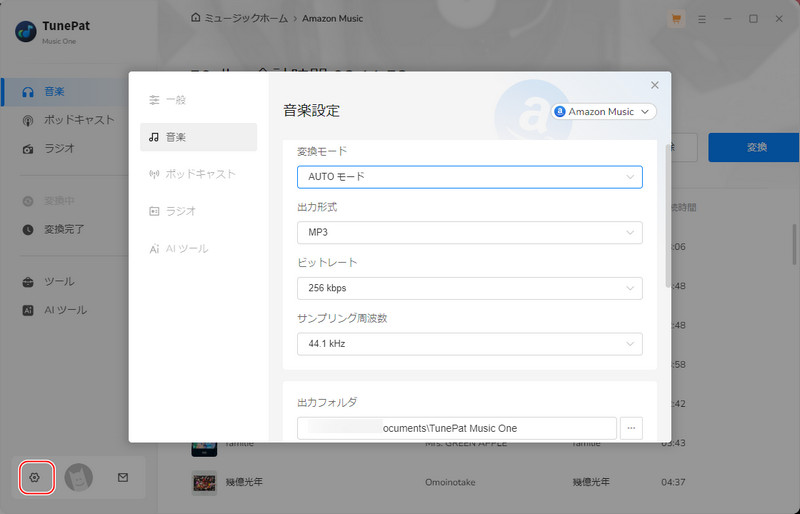Click the main window scrollbar
Image resolution: width=800 pixels, height=514 pixels.
click(x=794, y=244)
